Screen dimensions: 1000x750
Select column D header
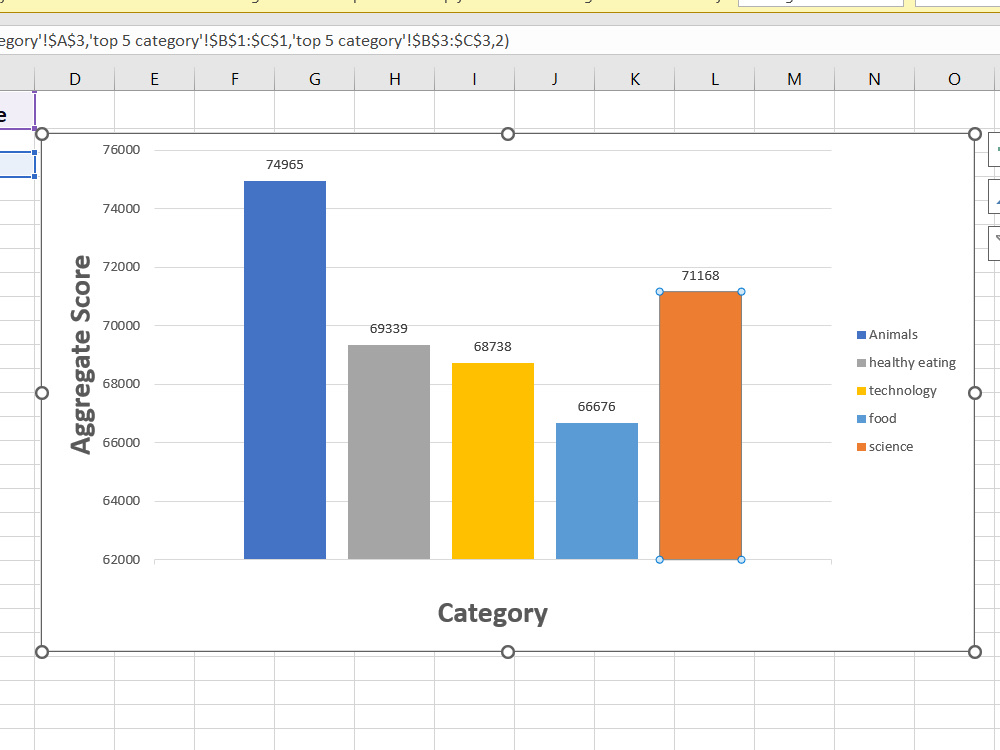coord(75,79)
